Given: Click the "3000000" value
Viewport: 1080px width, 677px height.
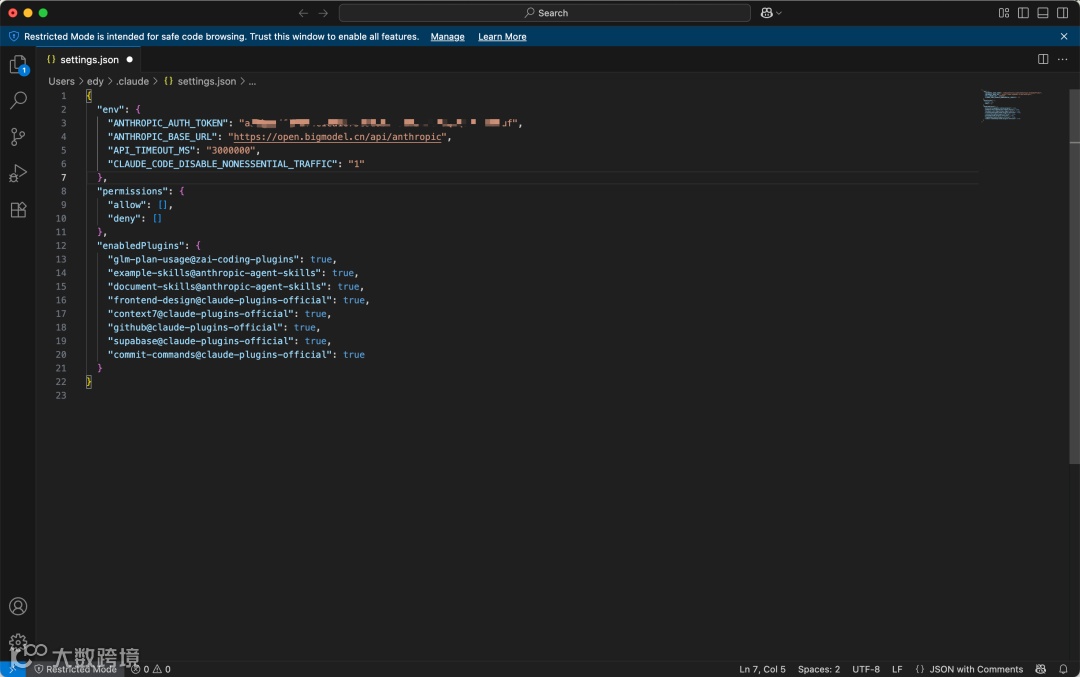Looking at the screenshot, I should point(231,150).
